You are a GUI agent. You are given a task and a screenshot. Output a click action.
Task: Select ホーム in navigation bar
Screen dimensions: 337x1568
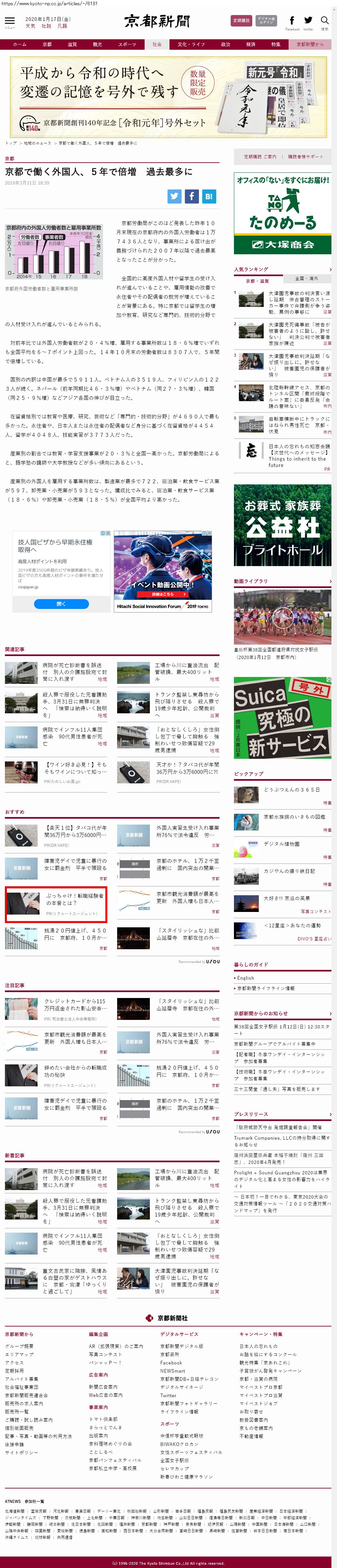pos(19,45)
